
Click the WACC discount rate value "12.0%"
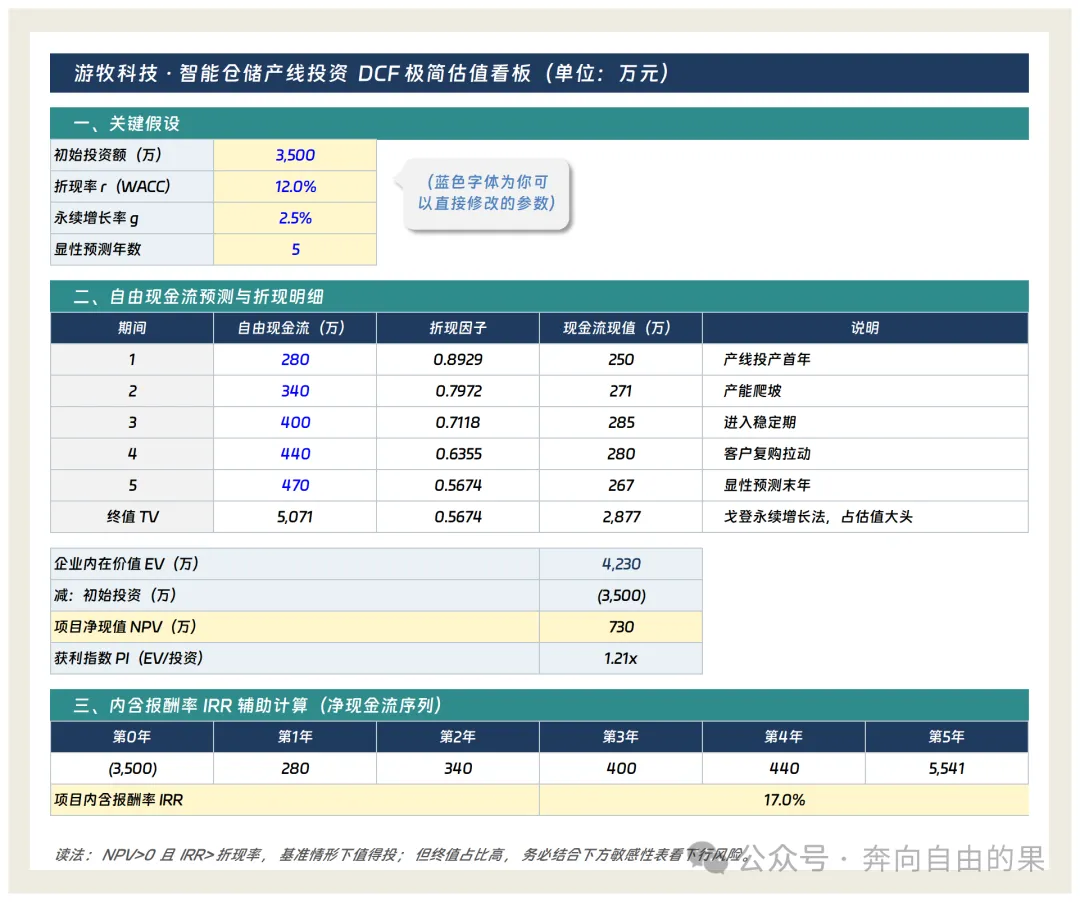[x=295, y=187]
